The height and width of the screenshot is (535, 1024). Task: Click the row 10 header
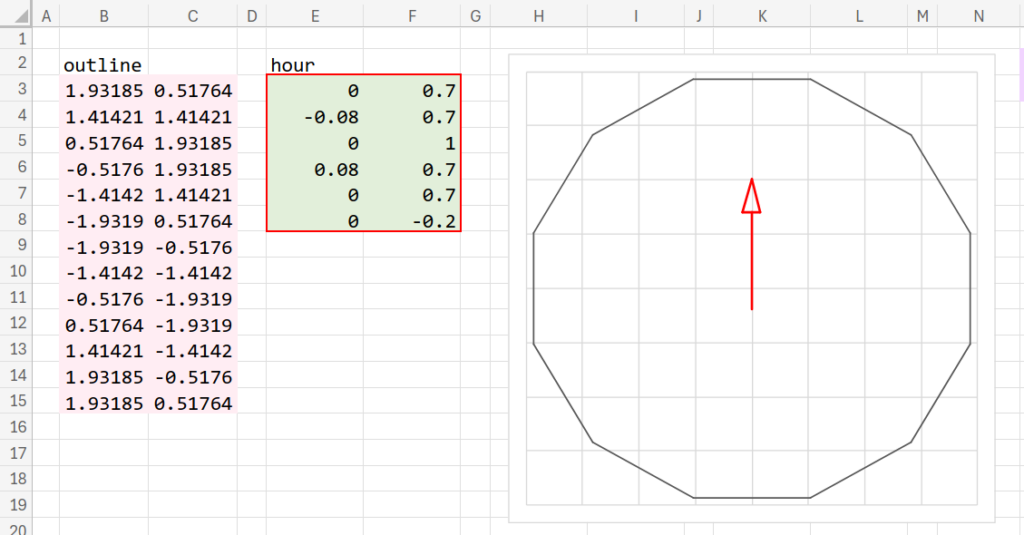16,273
